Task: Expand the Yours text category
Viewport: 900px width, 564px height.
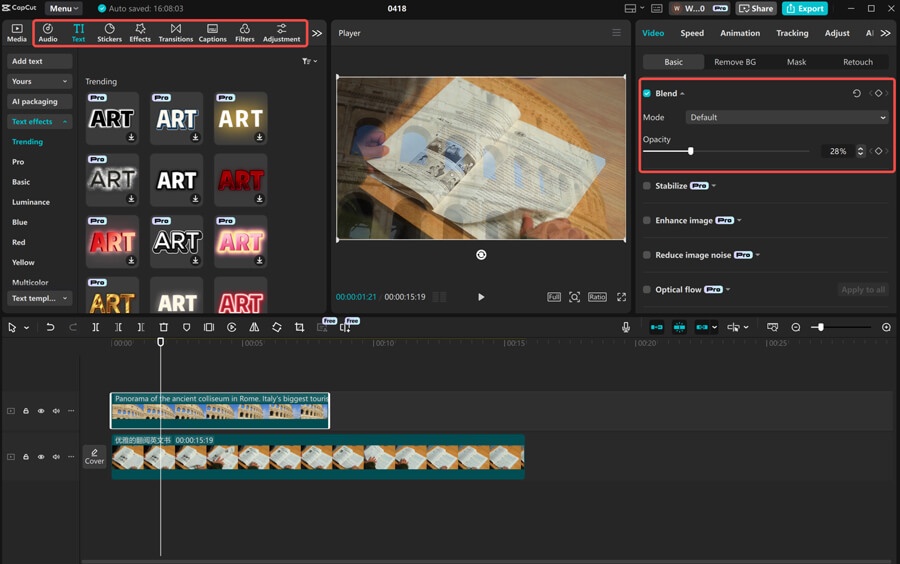Action: tap(39, 81)
